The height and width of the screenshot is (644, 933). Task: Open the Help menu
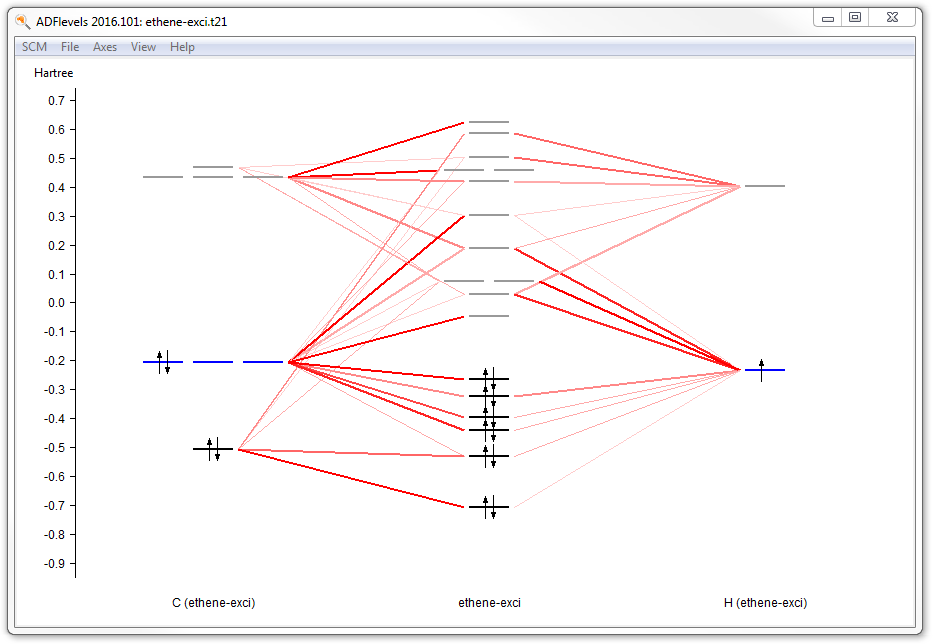point(182,47)
